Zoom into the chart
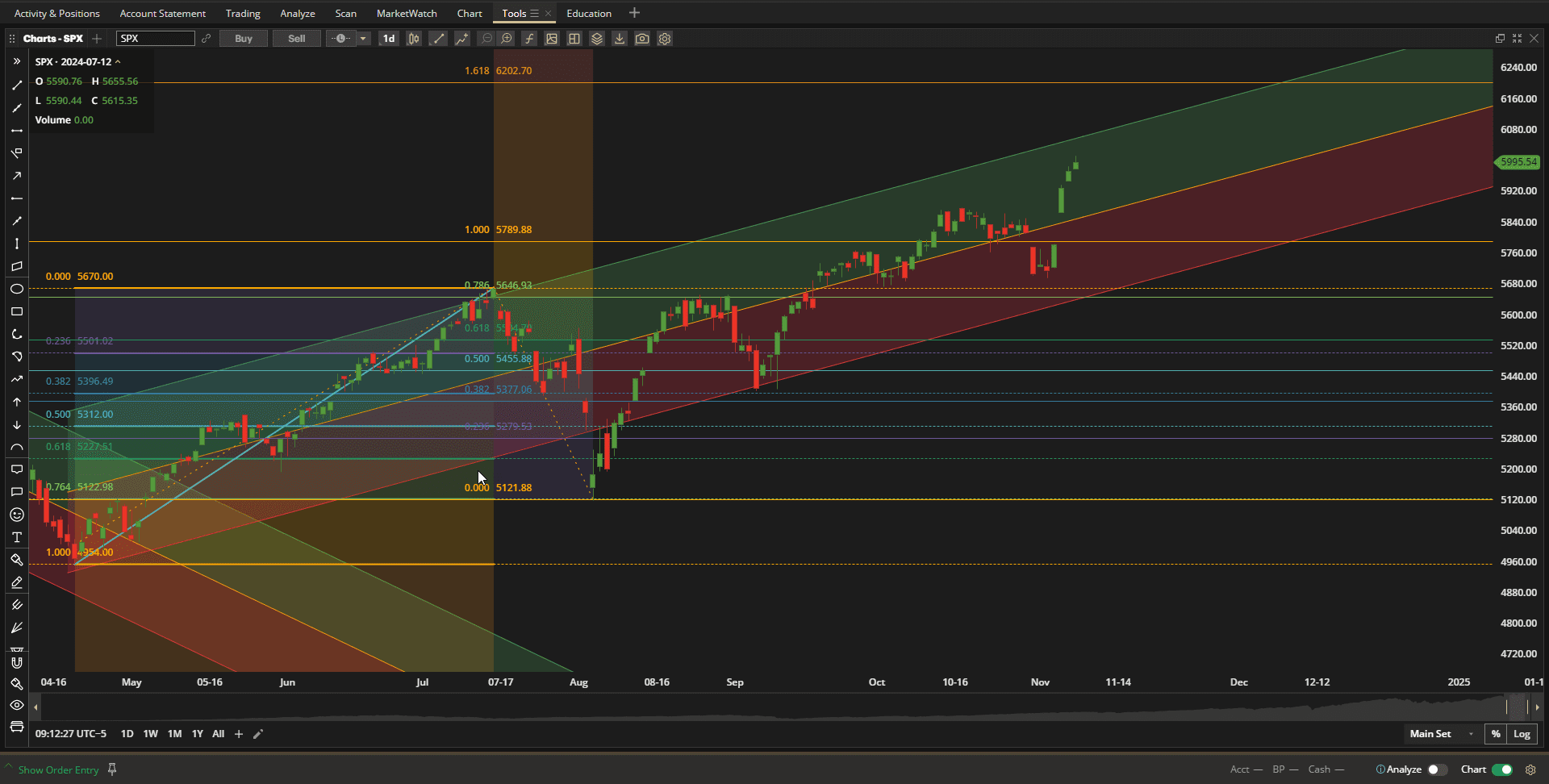 (507, 39)
